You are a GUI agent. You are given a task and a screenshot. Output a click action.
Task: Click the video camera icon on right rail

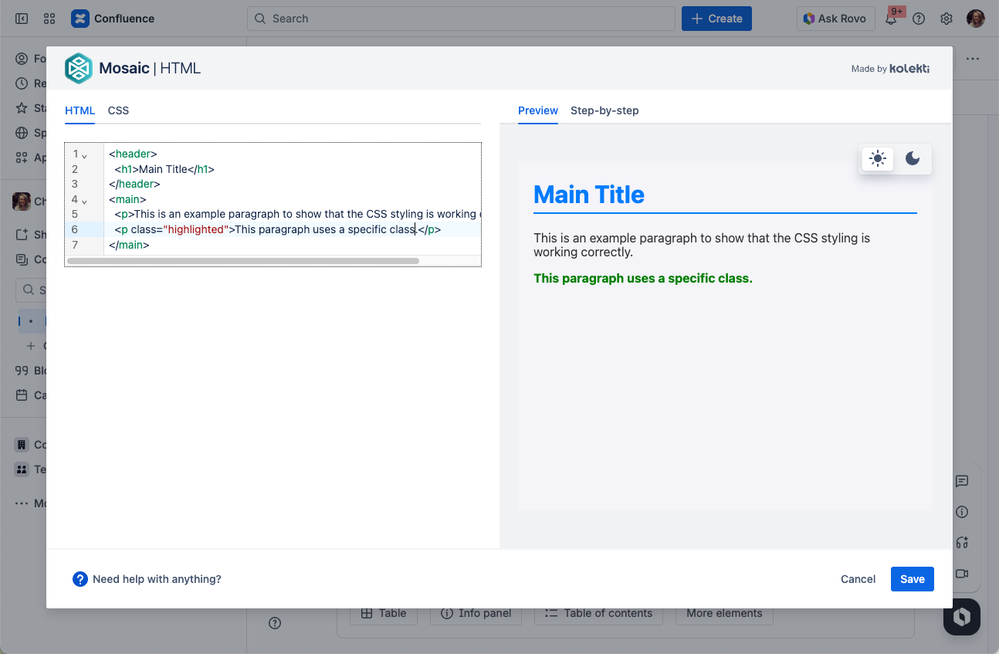click(x=962, y=574)
